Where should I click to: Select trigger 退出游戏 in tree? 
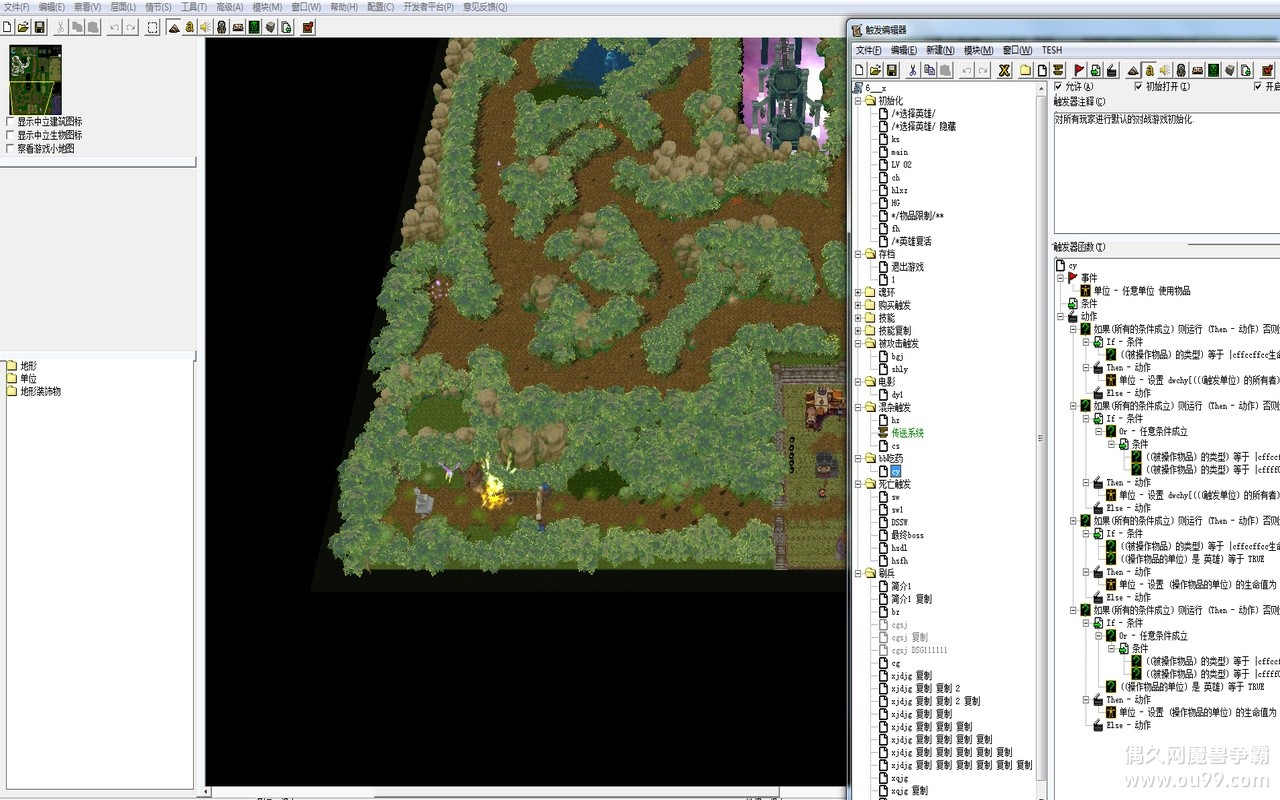tap(907, 267)
